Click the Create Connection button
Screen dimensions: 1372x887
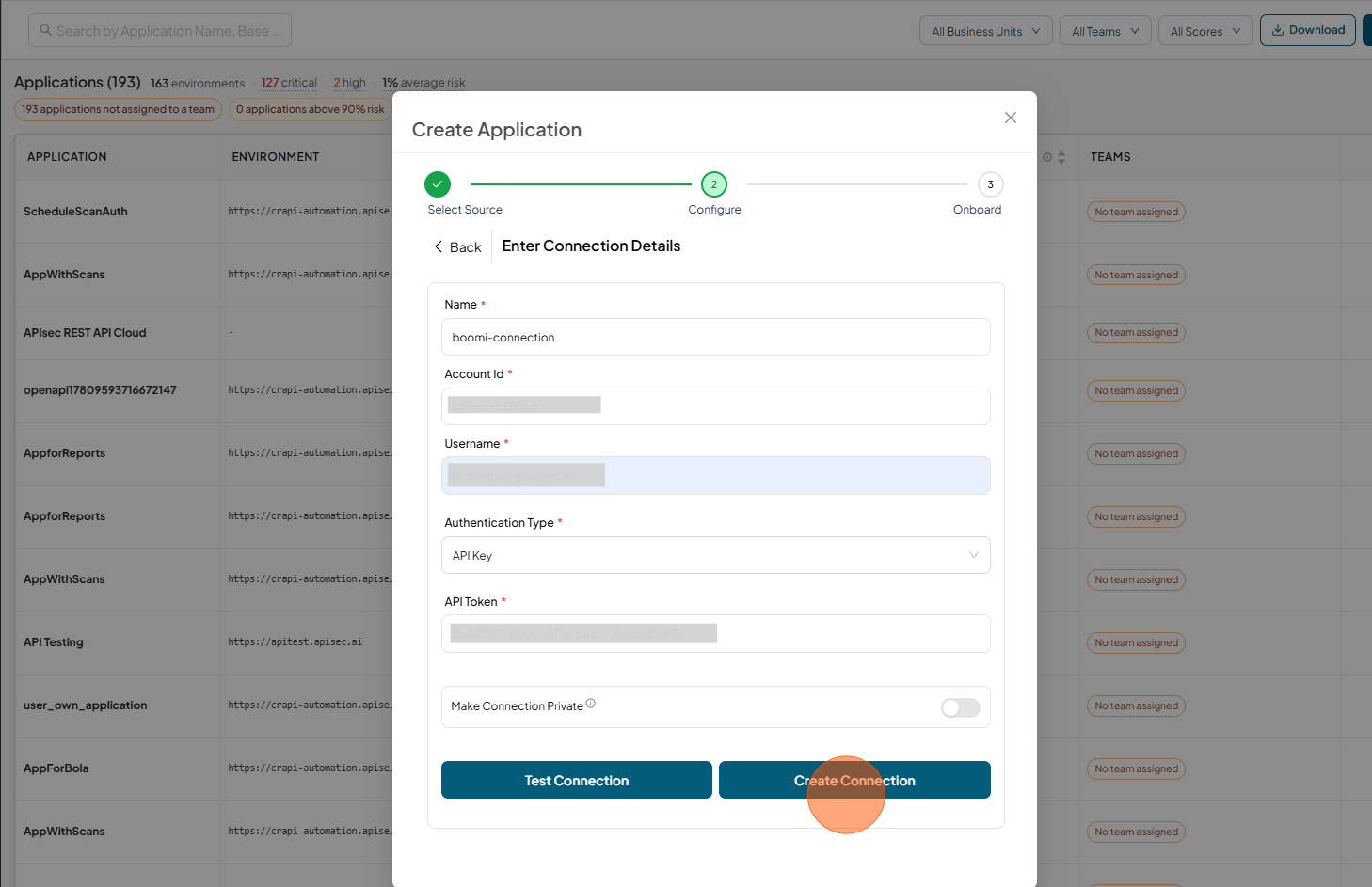pos(854,780)
